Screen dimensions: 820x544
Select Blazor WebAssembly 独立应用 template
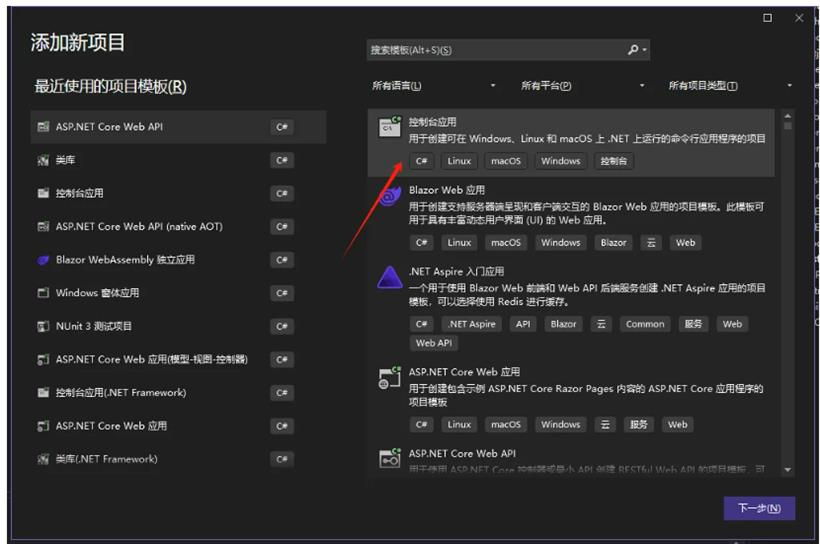tap(178, 259)
